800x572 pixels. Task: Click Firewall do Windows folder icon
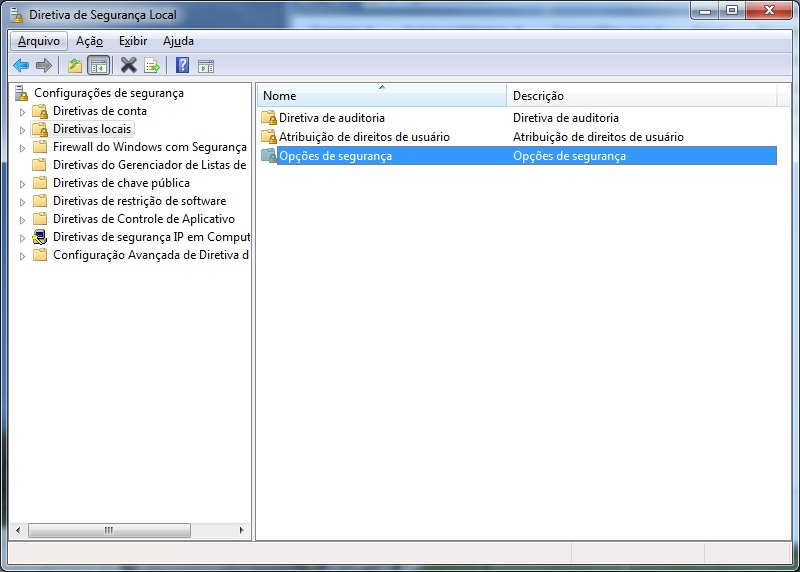pyautogui.click(x=40, y=147)
